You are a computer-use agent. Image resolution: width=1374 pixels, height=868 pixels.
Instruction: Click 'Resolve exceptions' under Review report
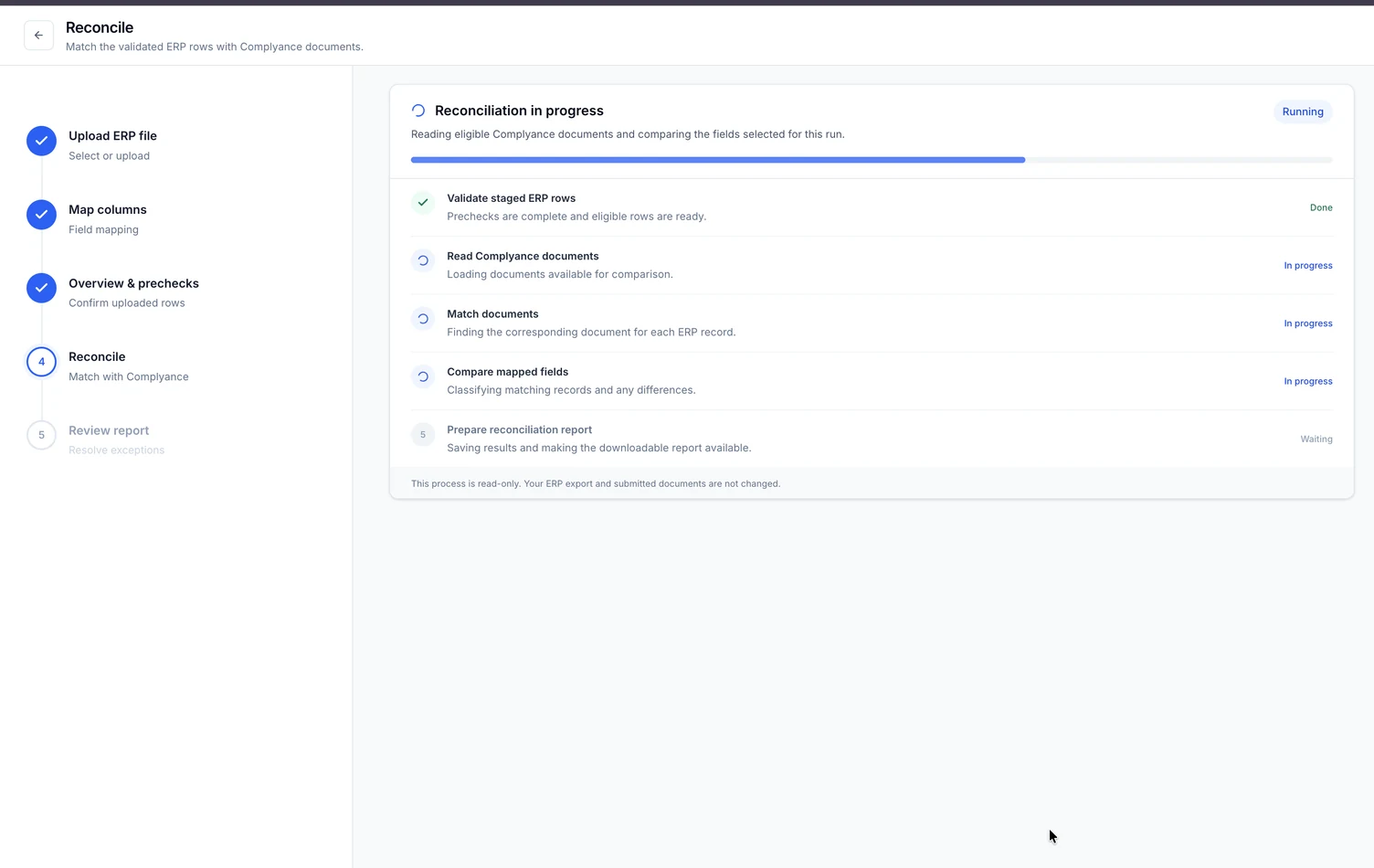[116, 450]
